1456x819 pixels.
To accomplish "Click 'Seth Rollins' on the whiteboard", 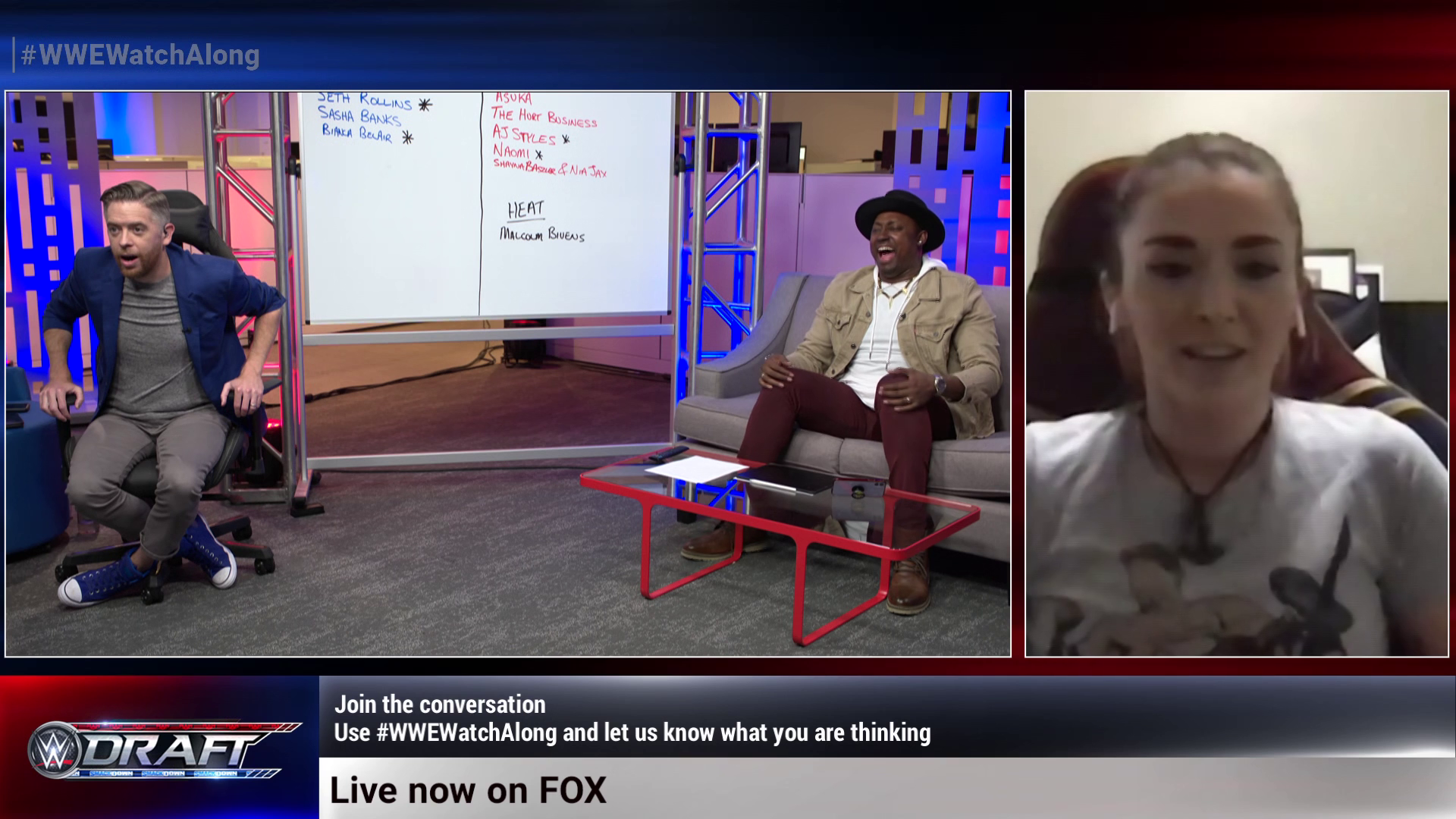I will coord(365,99).
